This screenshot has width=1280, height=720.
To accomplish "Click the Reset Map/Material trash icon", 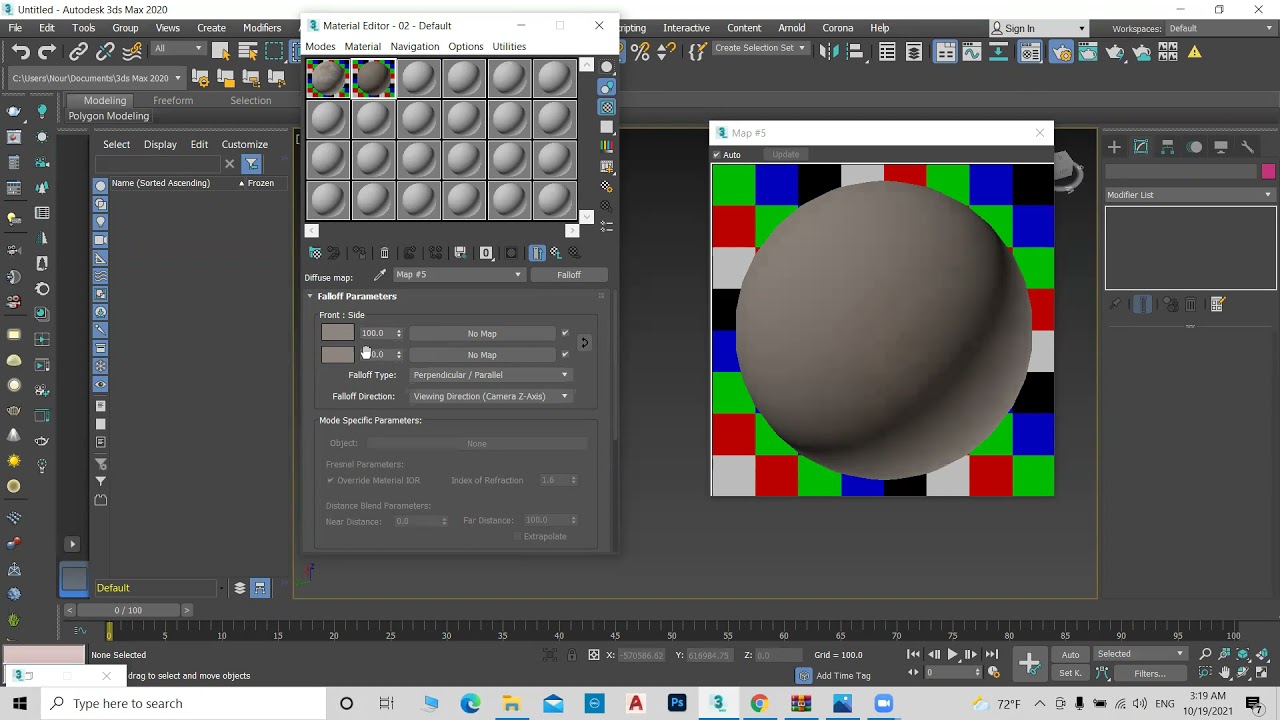I will [384, 253].
